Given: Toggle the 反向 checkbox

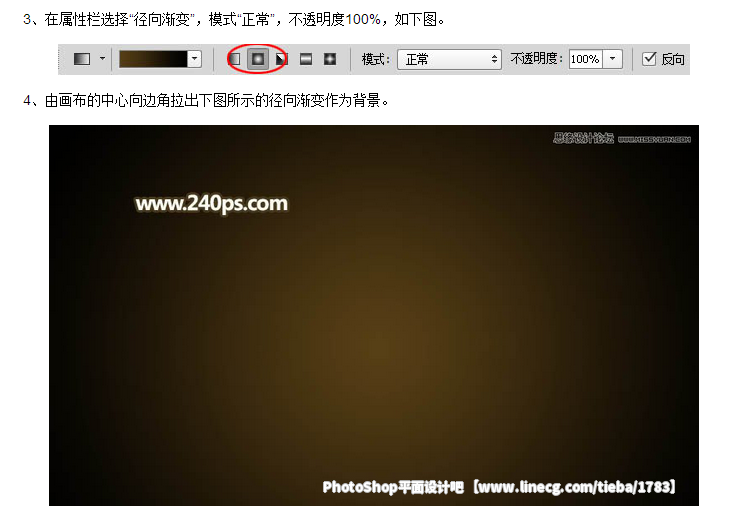Looking at the screenshot, I should 649,59.
